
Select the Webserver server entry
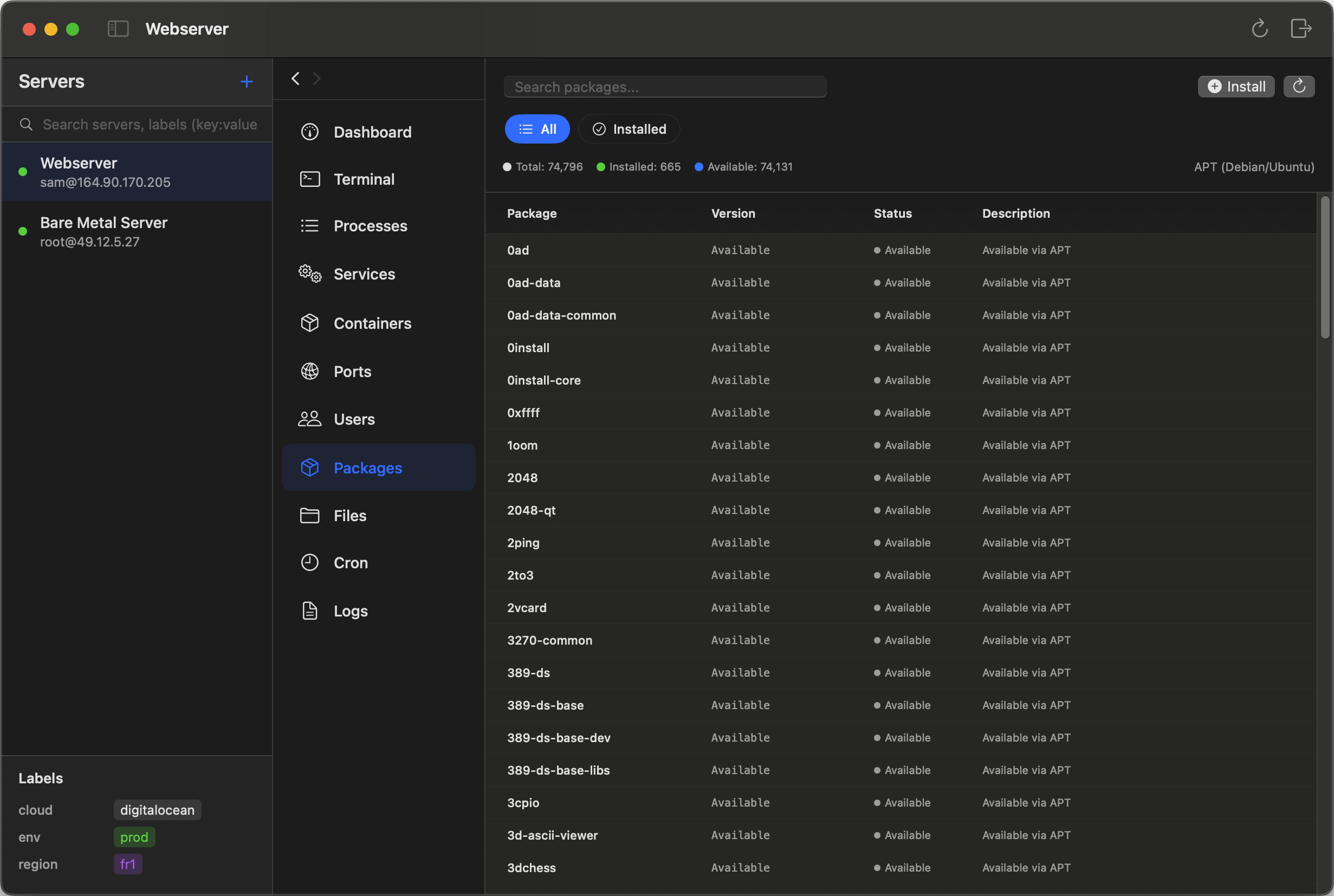click(x=137, y=172)
